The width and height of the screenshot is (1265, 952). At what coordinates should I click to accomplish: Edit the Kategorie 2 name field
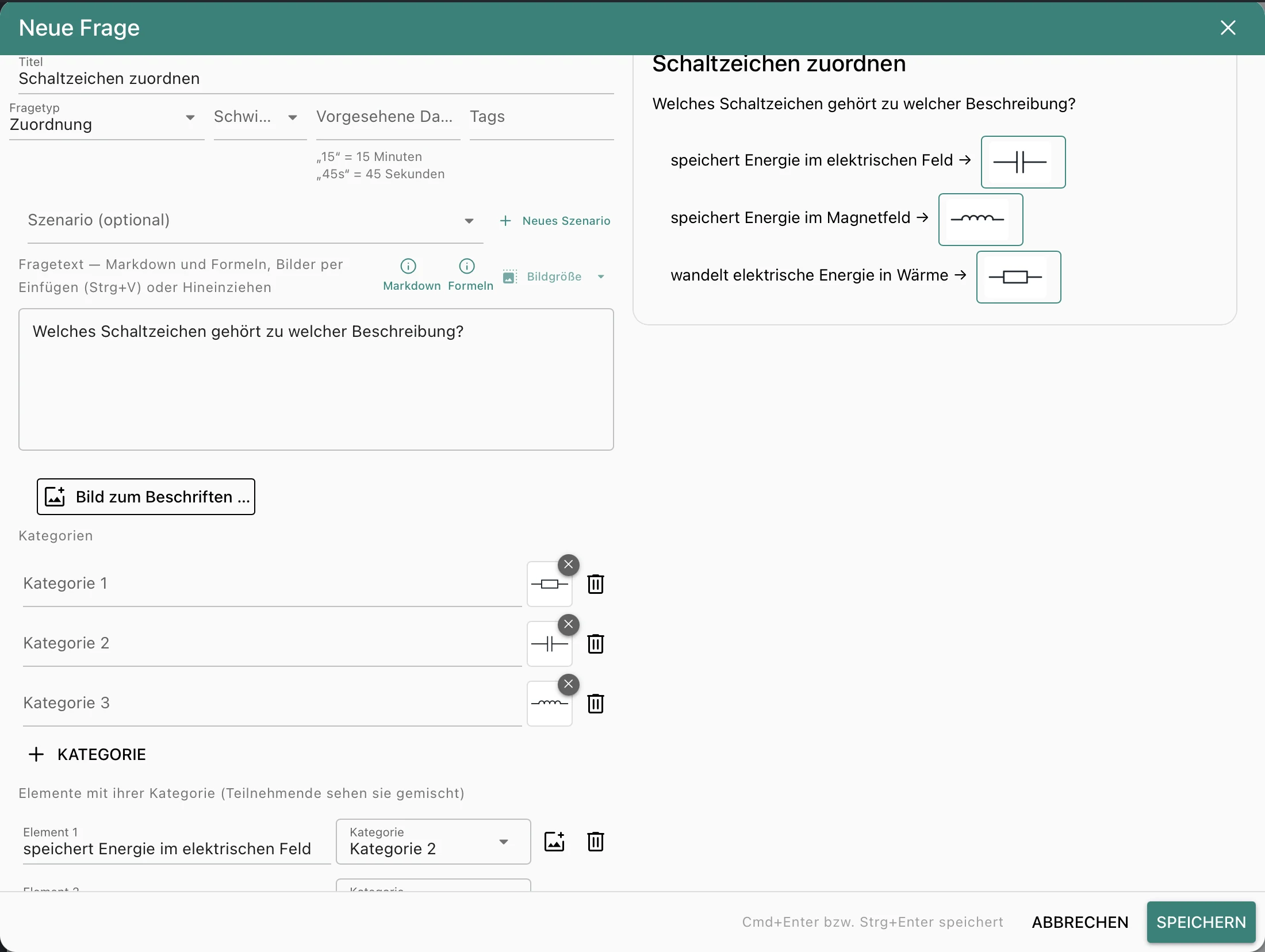coord(272,644)
